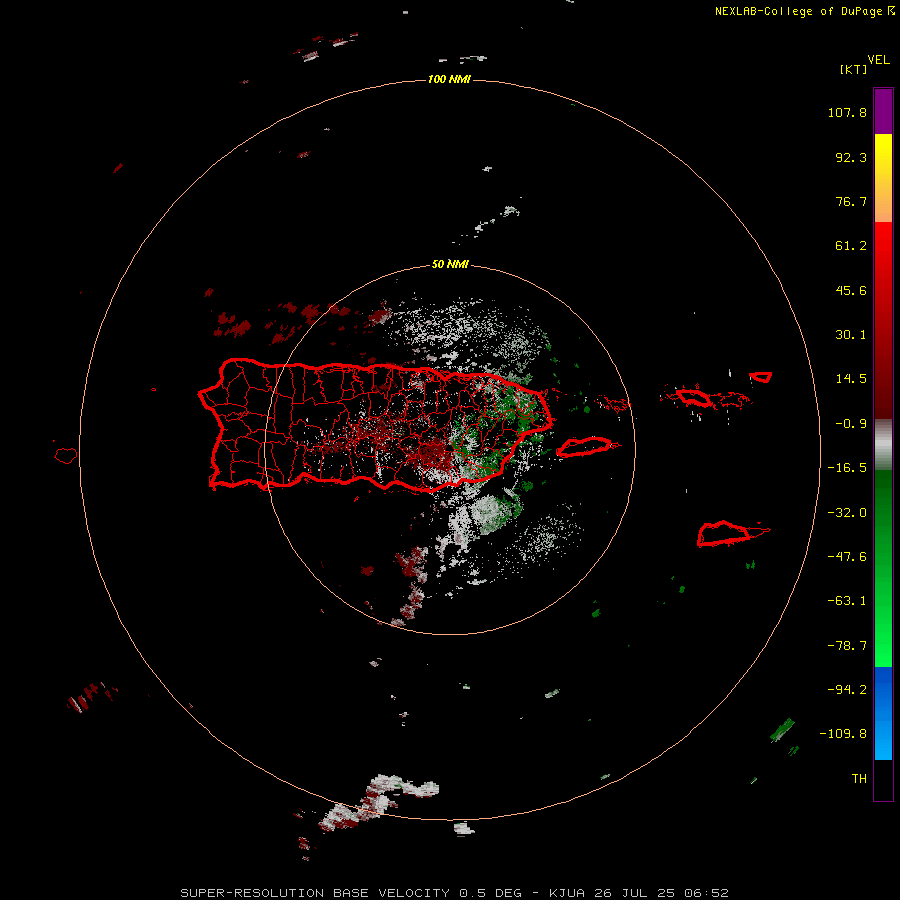
Task: Pick the blue segment of the velocity color bar
Action: (883, 713)
